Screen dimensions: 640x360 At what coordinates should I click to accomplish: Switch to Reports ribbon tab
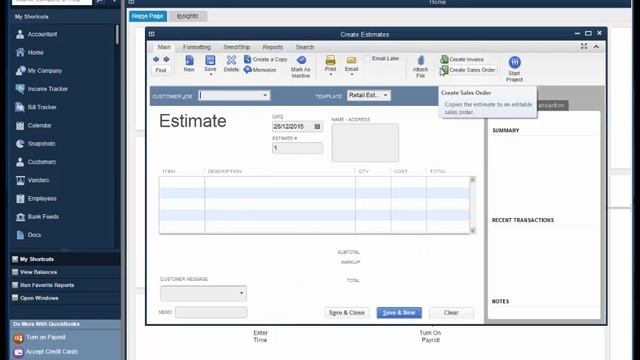[x=273, y=47]
